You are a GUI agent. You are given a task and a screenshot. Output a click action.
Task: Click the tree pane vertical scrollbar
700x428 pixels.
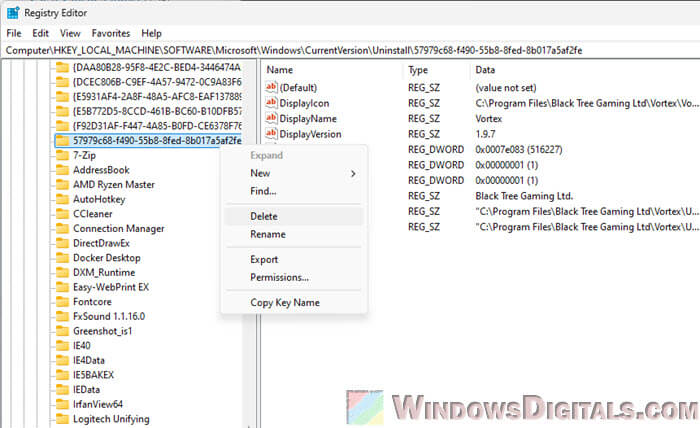248,244
